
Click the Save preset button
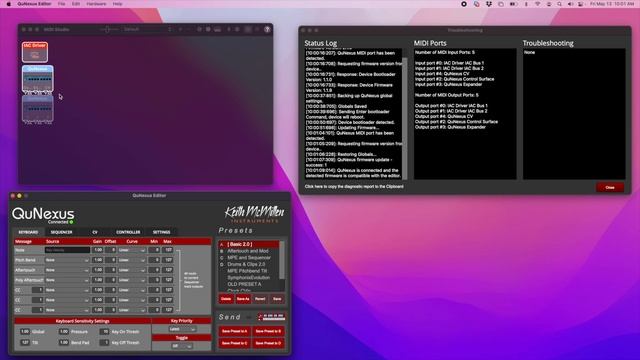[x=277, y=299]
